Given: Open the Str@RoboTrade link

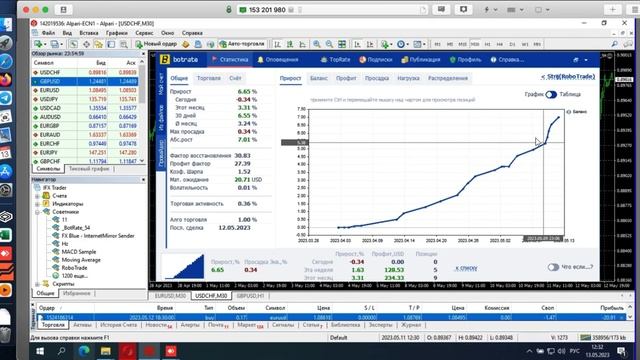Looking at the screenshot, I should [568, 76].
